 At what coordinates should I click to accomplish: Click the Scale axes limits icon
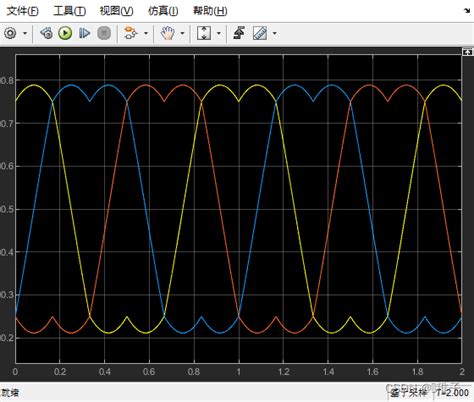(204, 33)
